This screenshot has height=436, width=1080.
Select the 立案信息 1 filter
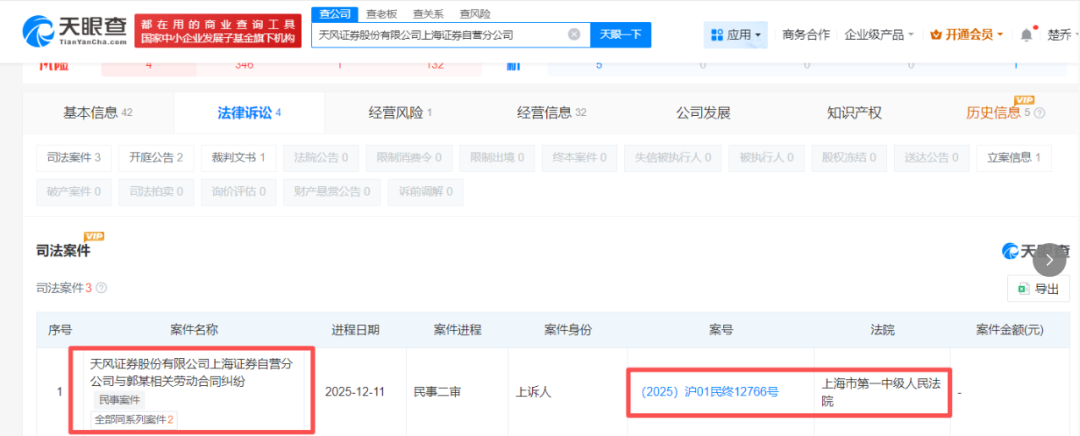(x=1014, y=158)
